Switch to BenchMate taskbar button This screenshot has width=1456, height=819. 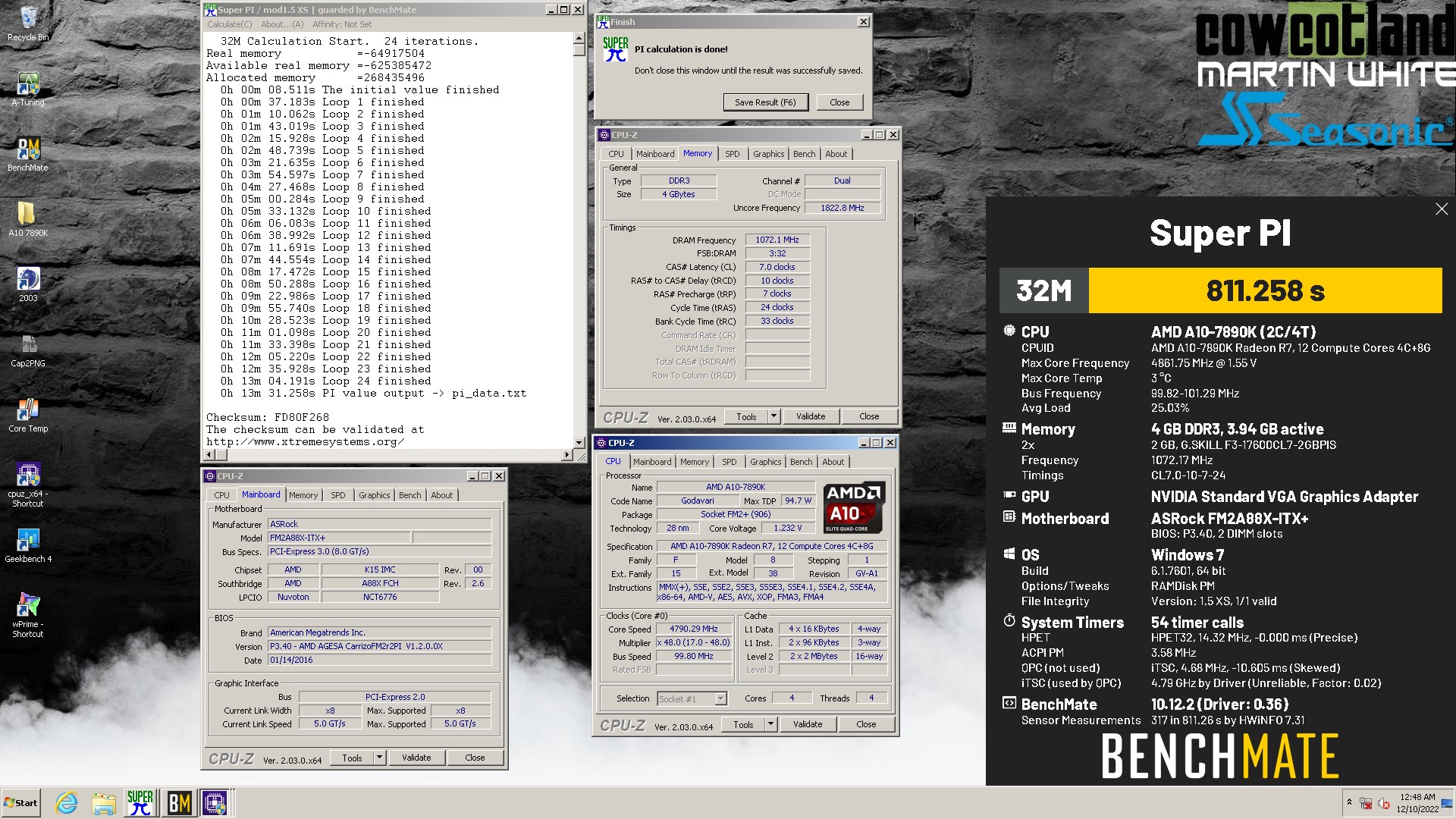[179, 803]
